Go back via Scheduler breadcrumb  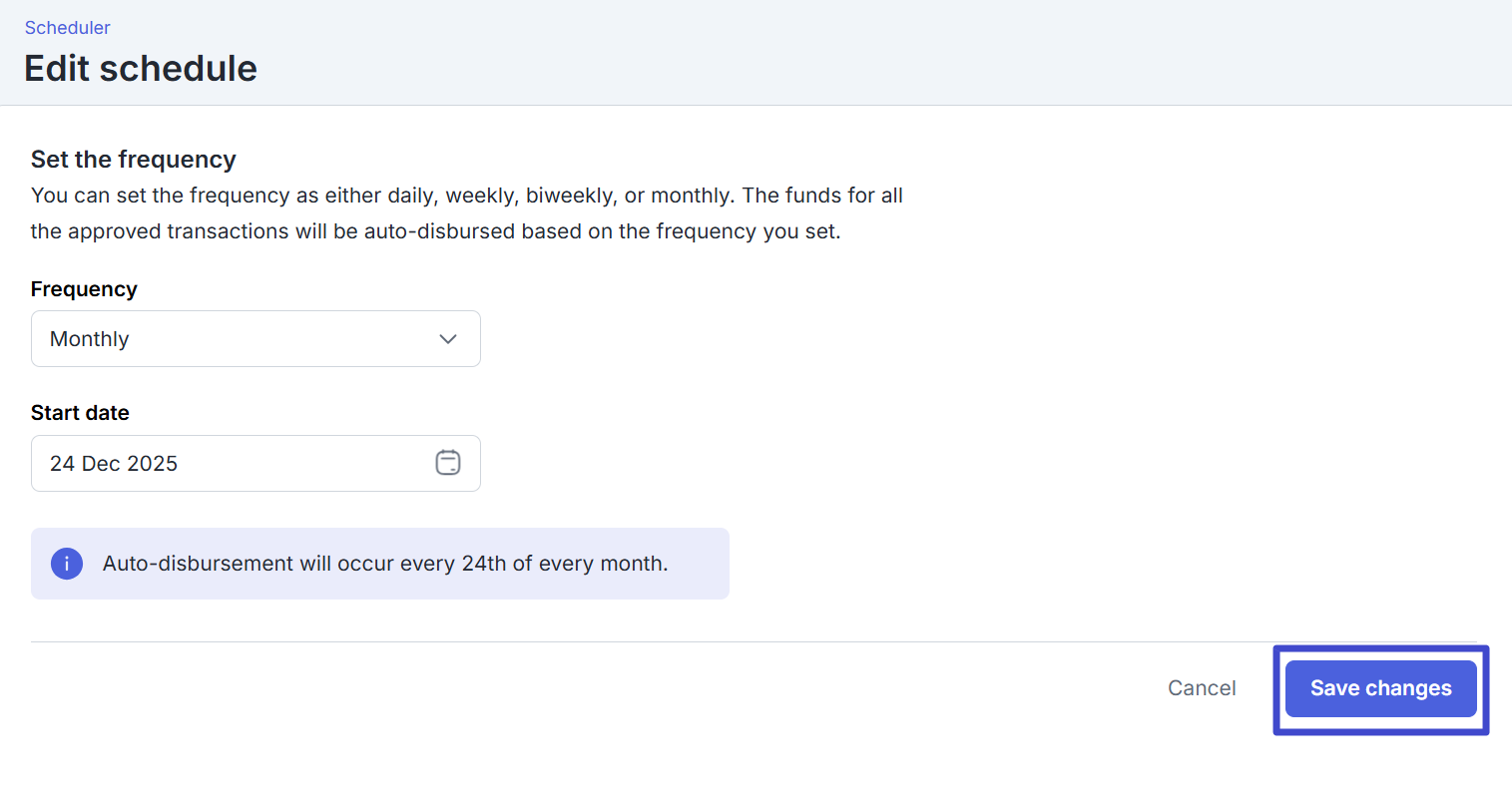click(67, 28)
